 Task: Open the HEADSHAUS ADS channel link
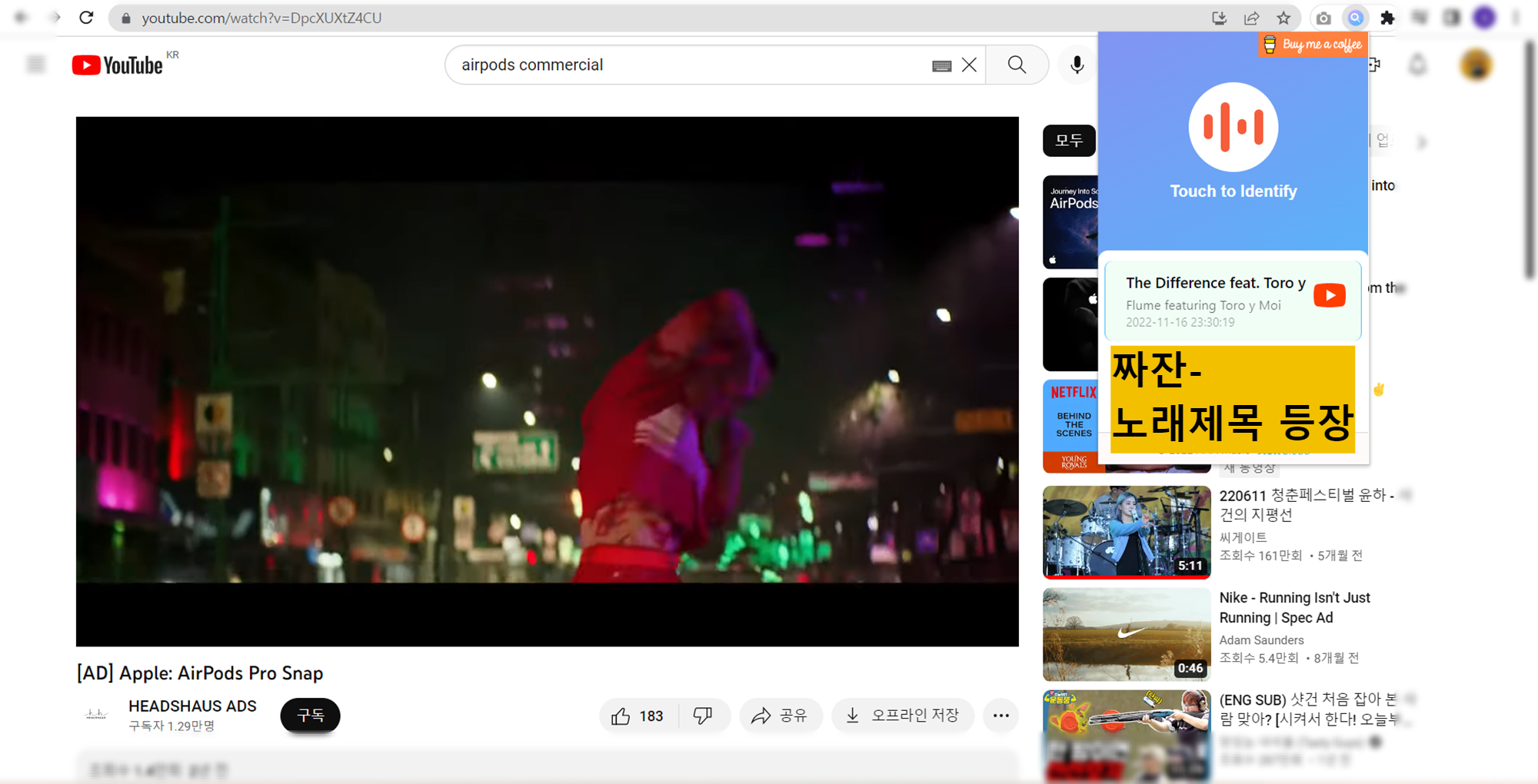click(192, 706)
